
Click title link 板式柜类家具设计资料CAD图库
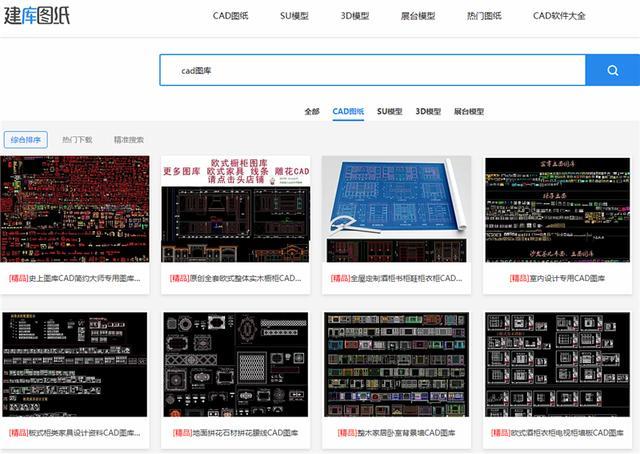point(75,433)
